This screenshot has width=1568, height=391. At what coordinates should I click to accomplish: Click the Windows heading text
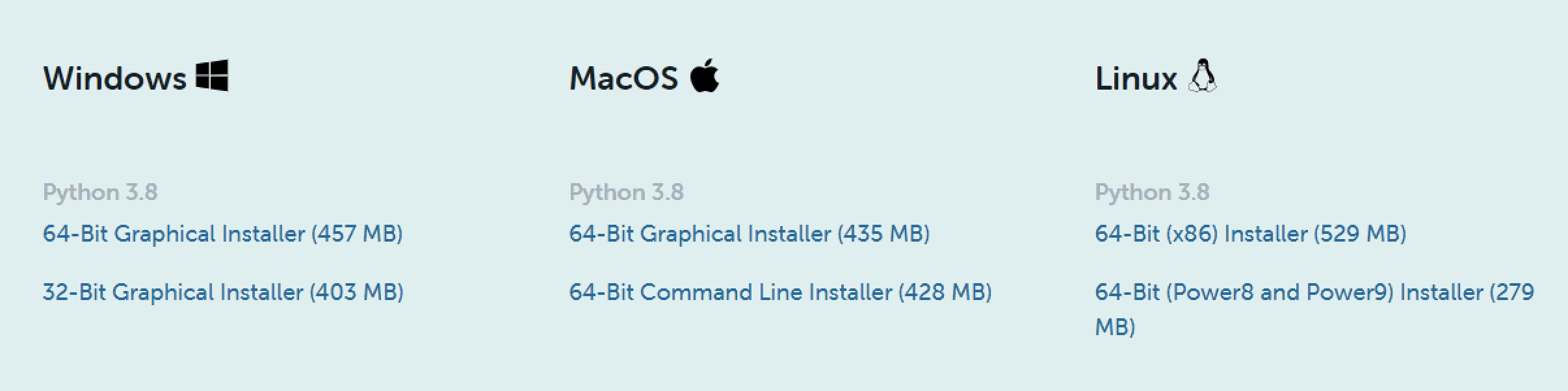pyautogui.click(x=115, y=79)
